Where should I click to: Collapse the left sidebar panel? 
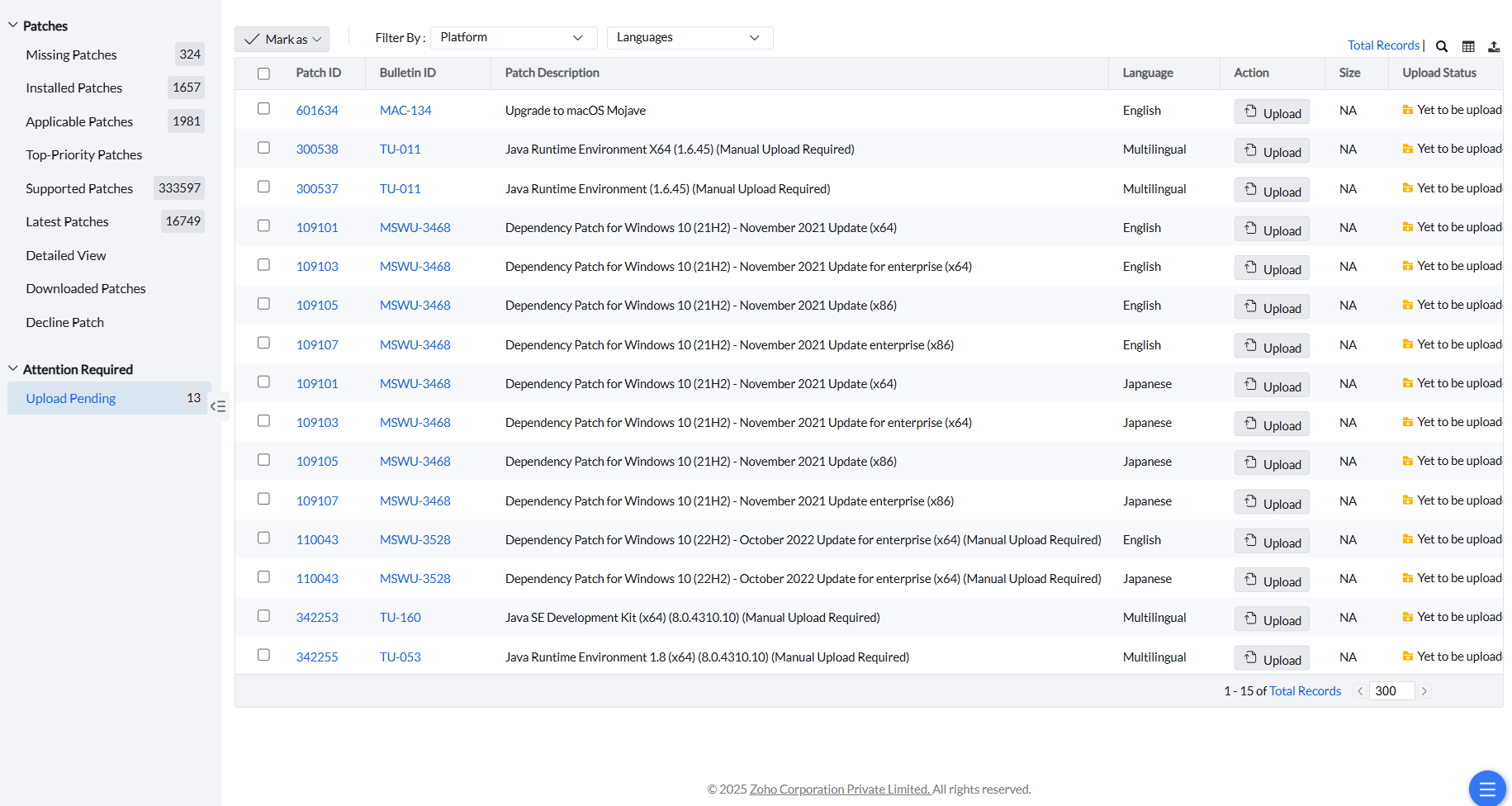218,406
